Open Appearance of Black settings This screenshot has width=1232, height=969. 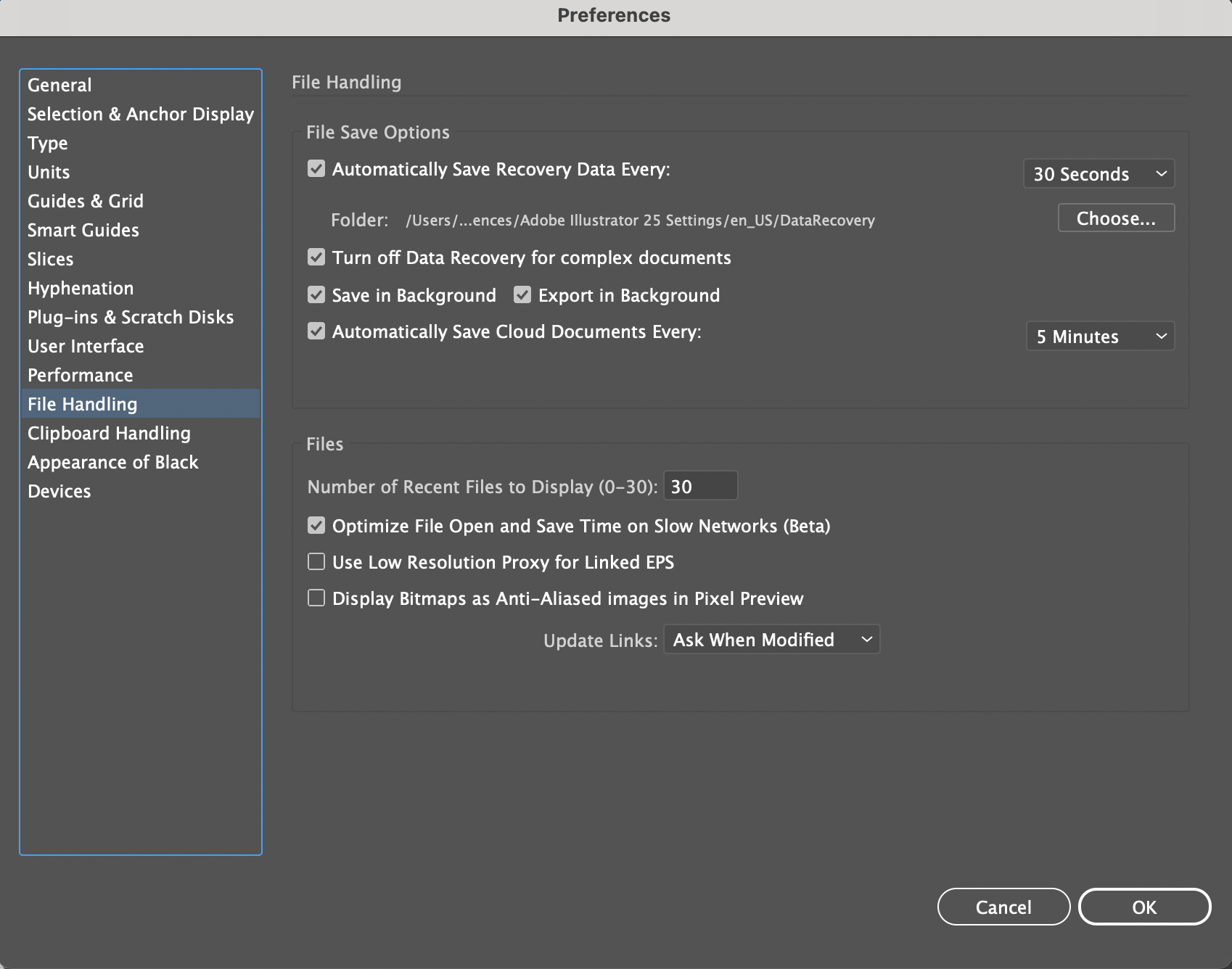click(113, 462)
